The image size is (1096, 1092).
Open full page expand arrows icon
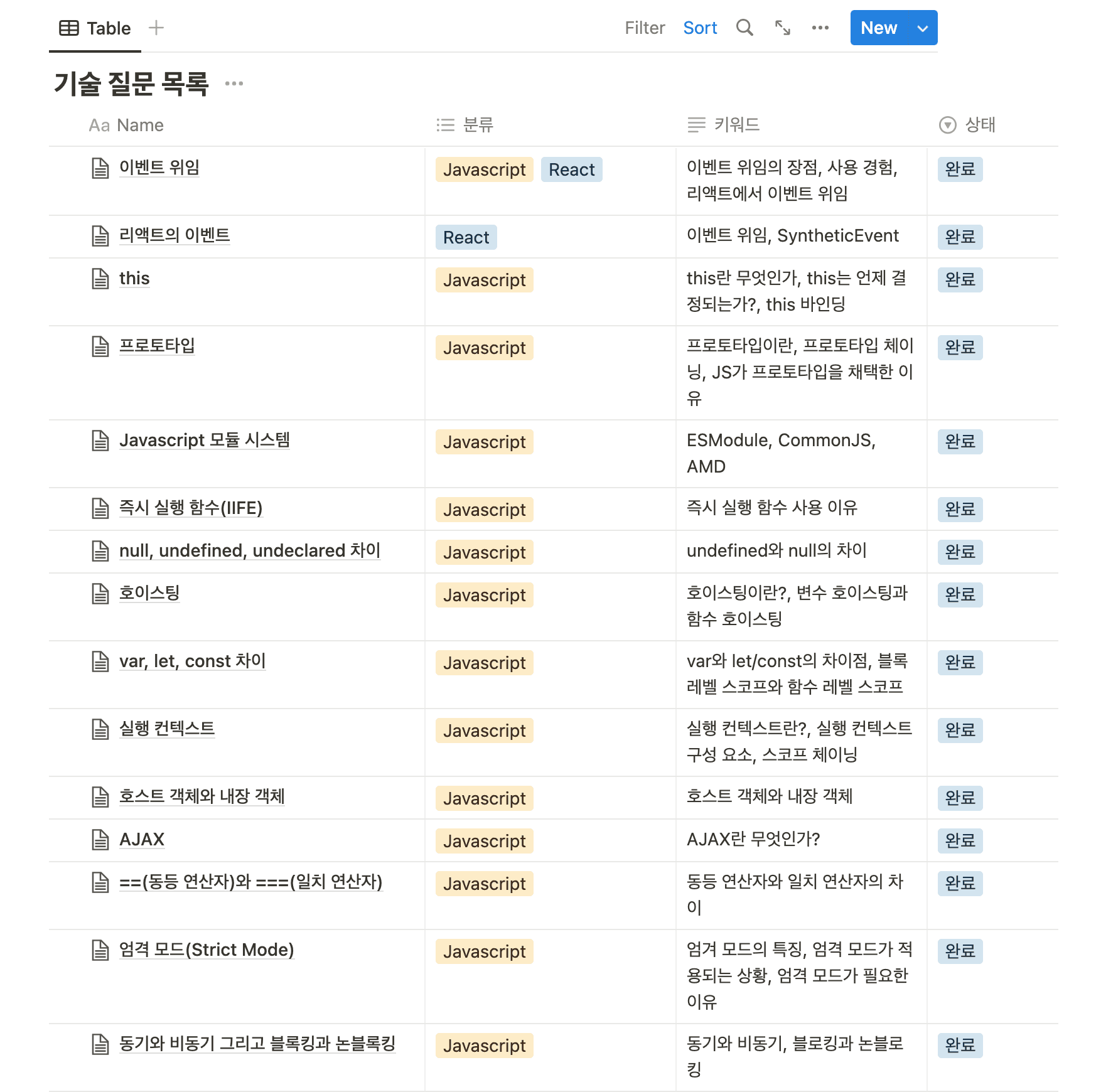782,28
